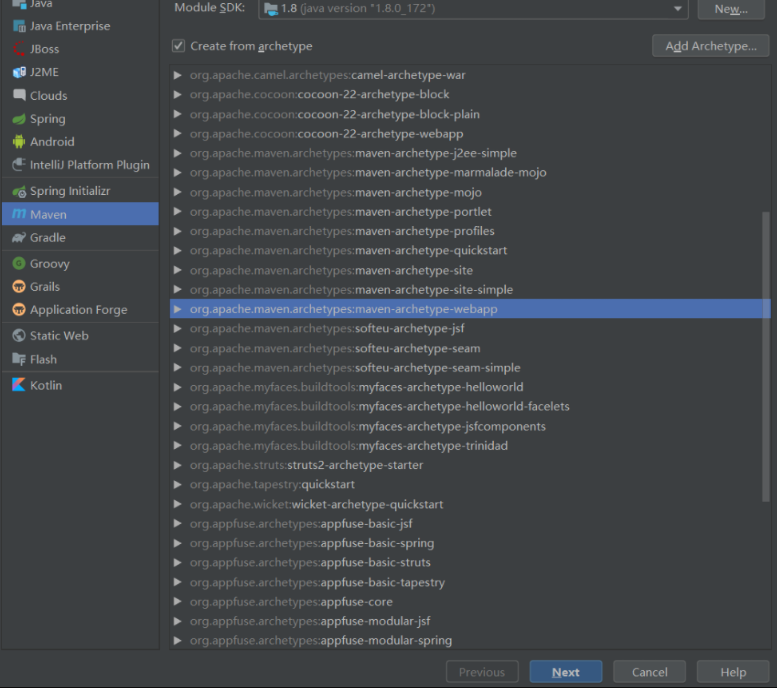Expand maven-archetype-j2ee-simple arrow
Screen dimensions: 777x688
(177, 153)
